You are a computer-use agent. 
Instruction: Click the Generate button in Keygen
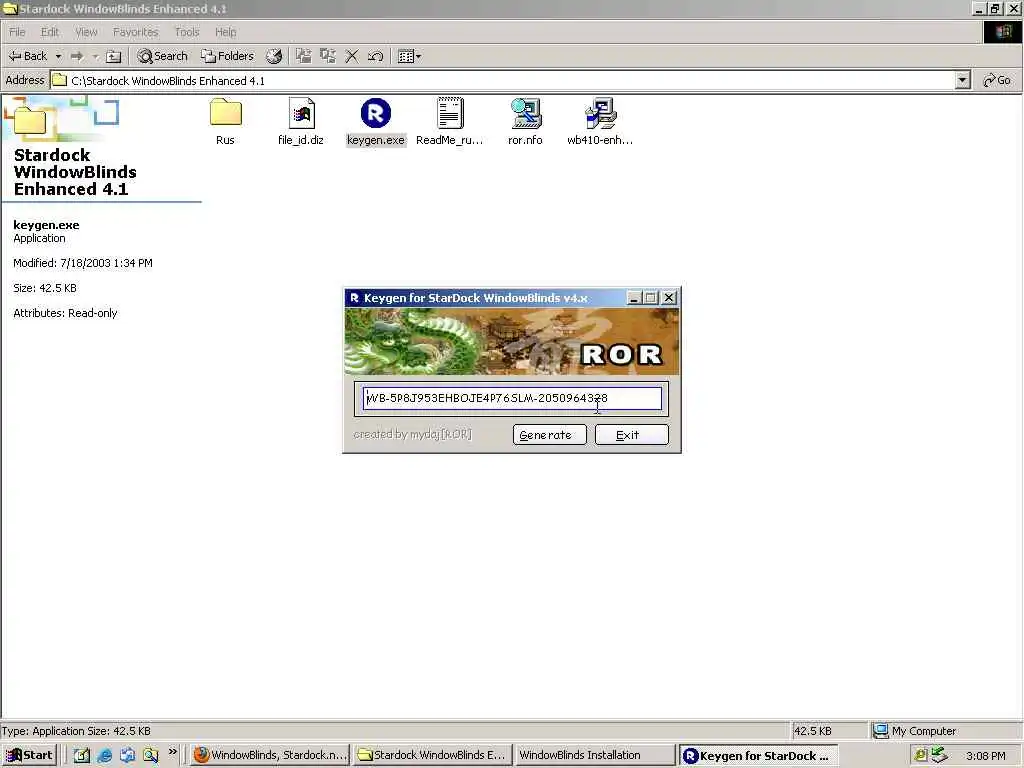point(549,435)
